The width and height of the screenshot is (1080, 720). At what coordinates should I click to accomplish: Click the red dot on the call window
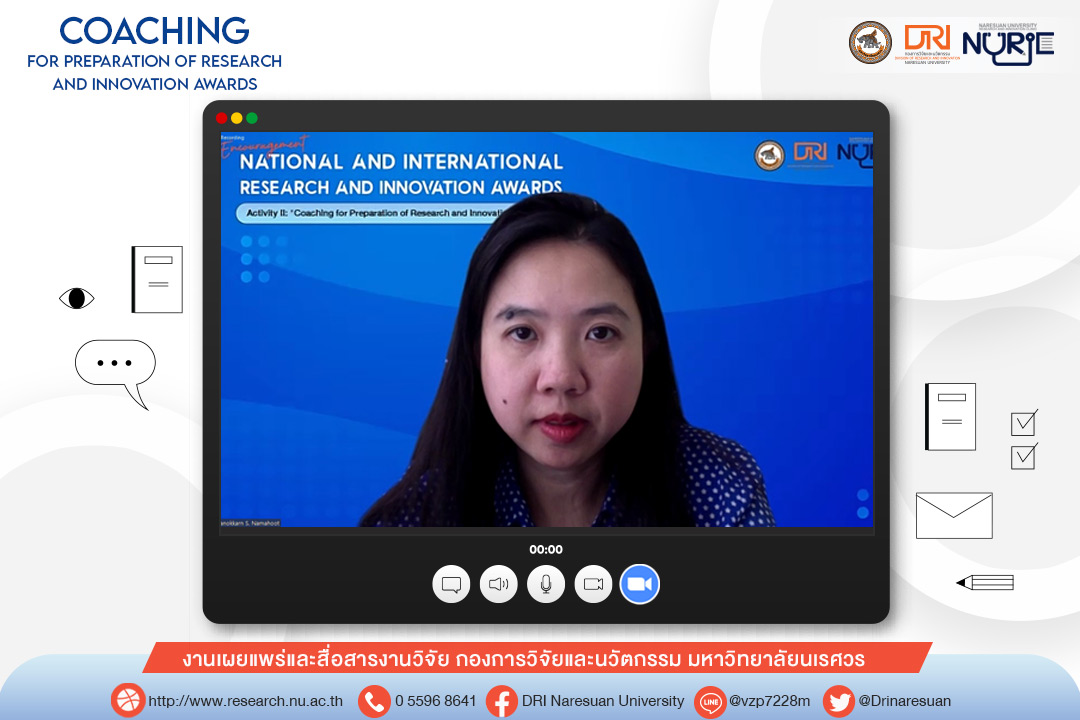222,118
